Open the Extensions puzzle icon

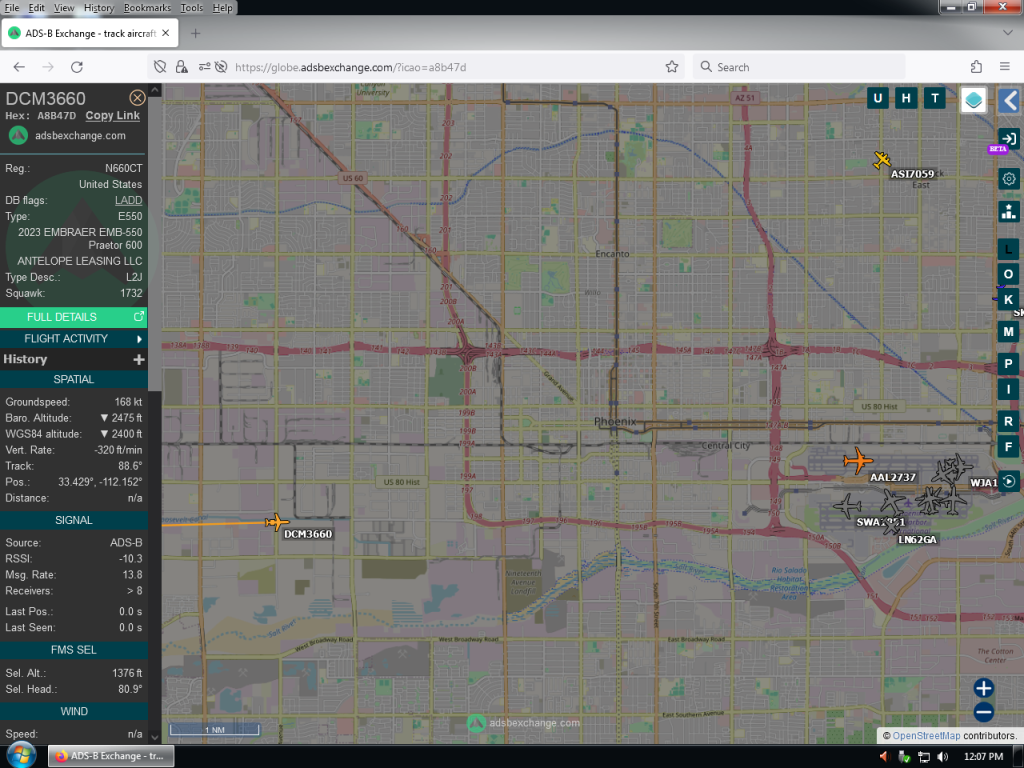(x=976, y=67)
